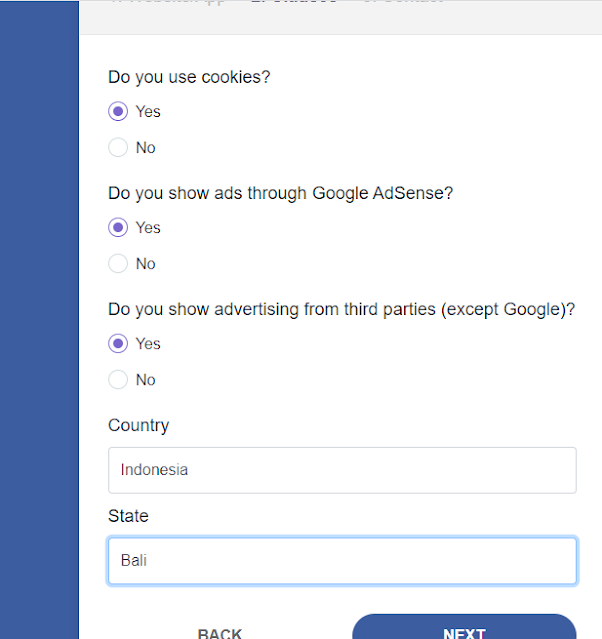The image size is (602, 639).
Task: Pick No for third-party advertising
Action: tap(118, 380)
